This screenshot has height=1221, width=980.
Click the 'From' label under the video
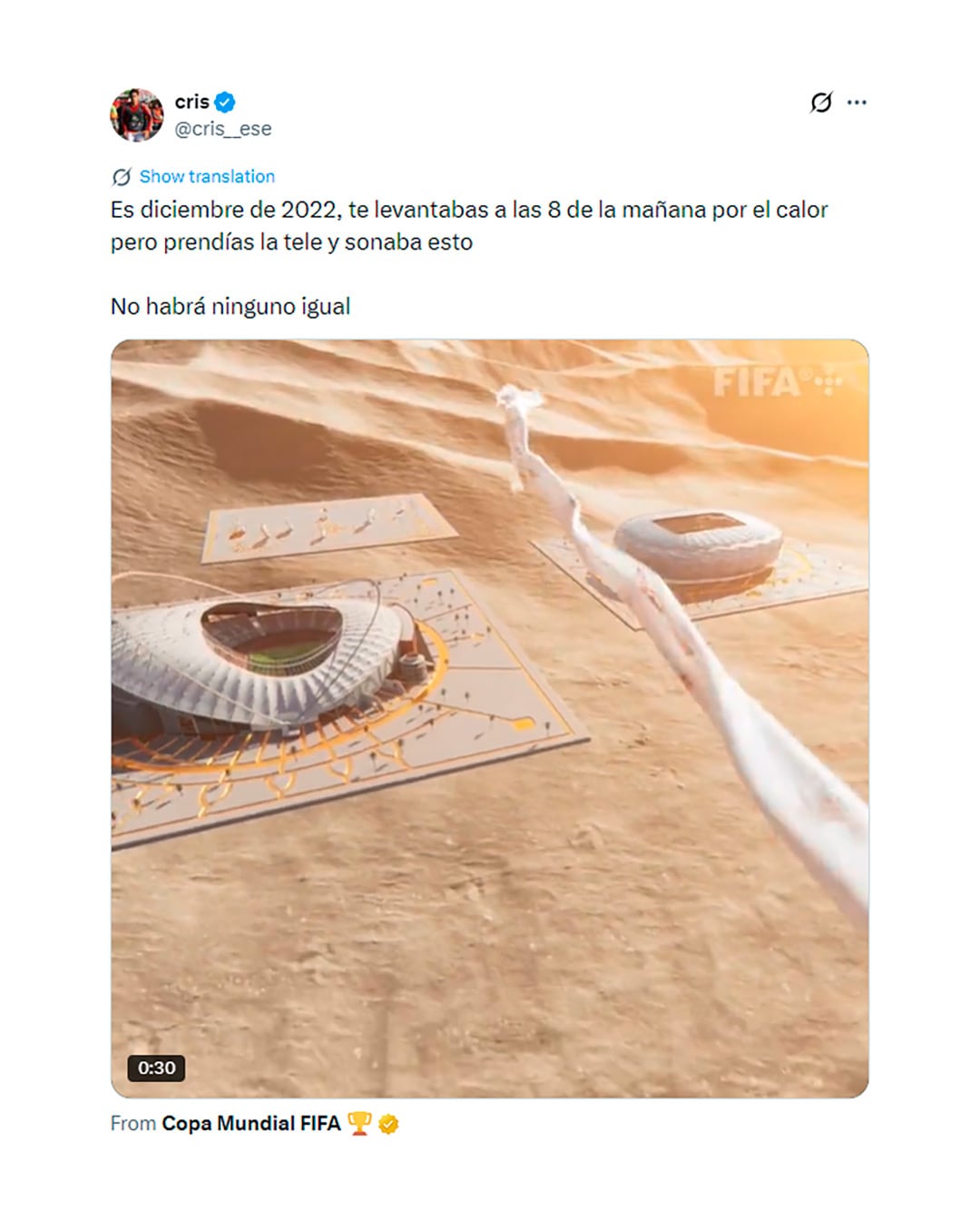(x=133, y=1123)
